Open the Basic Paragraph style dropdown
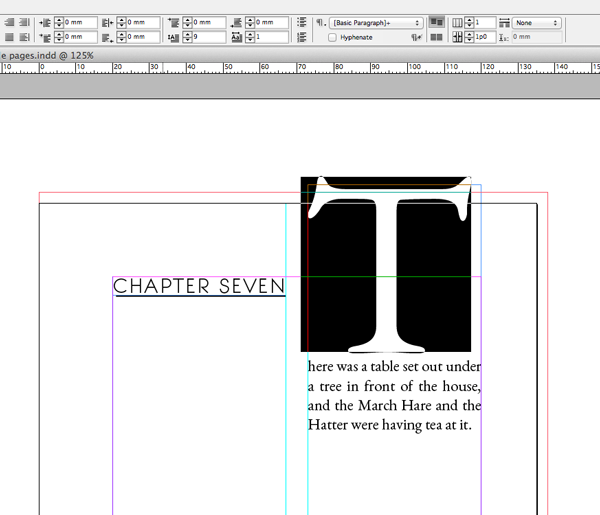The image size is (600, 515). coord(376,23)
